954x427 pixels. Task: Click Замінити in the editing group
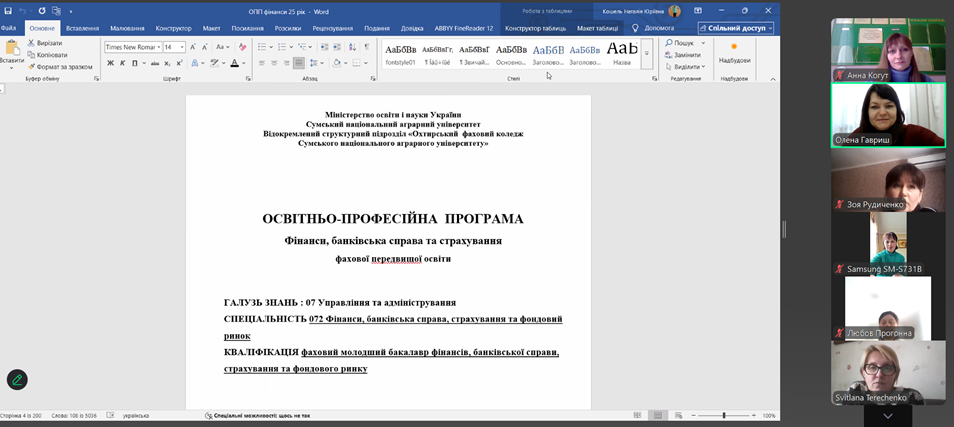(x=686, y=55)
